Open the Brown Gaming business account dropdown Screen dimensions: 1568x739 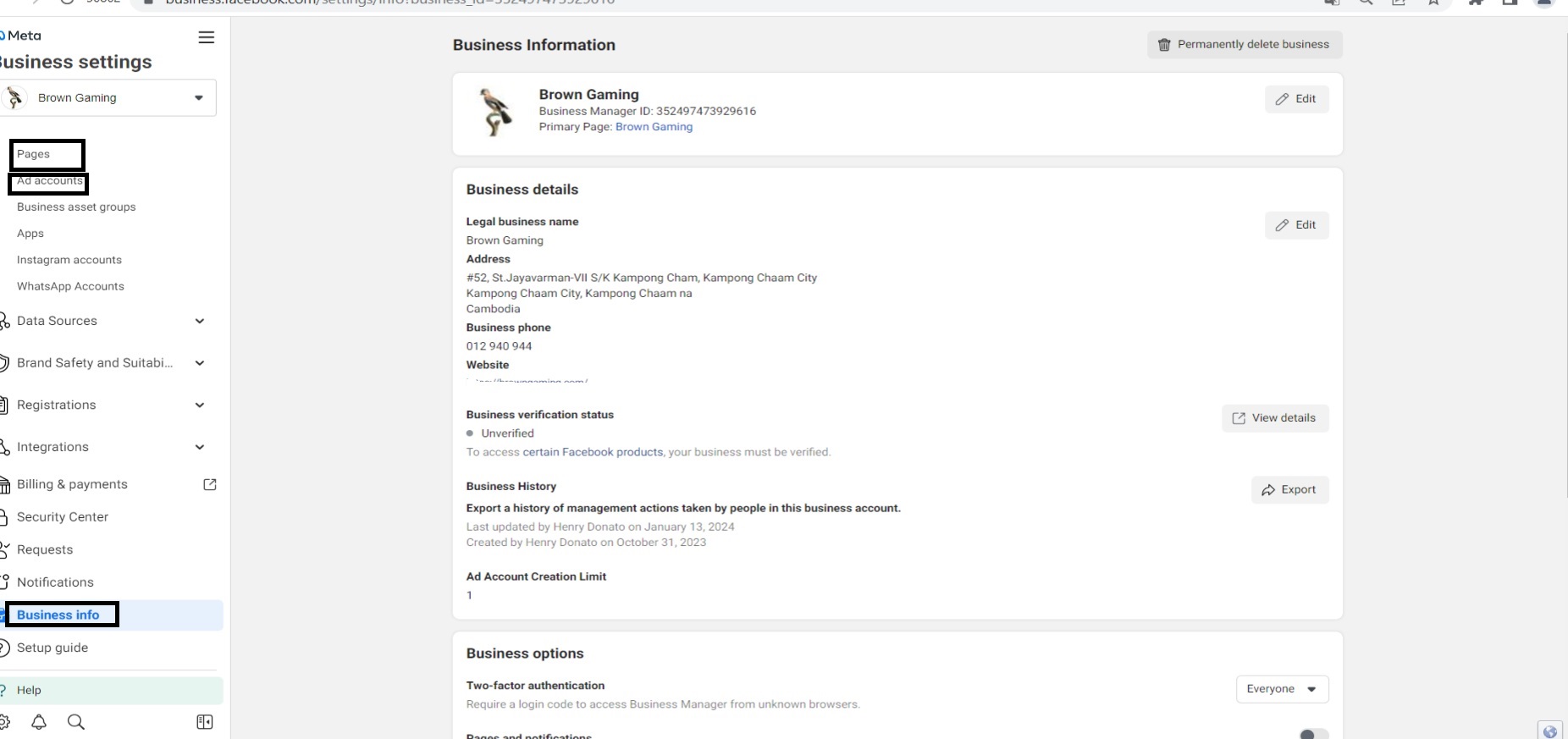coord(108,97)
